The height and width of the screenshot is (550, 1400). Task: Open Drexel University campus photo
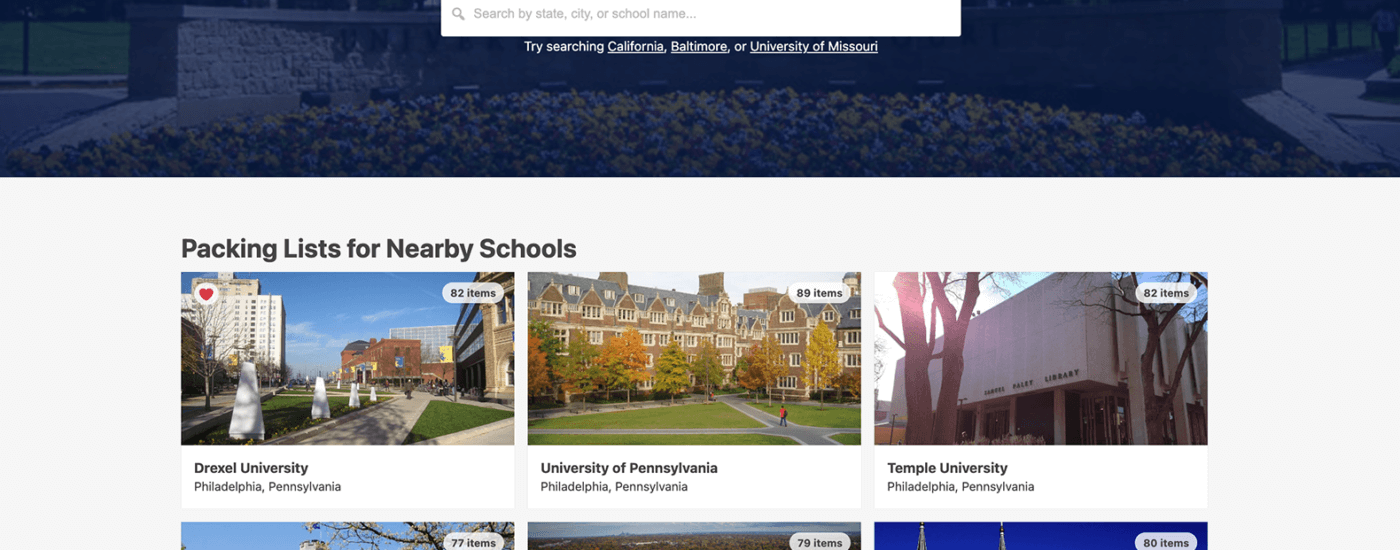(x=347, y=358)
